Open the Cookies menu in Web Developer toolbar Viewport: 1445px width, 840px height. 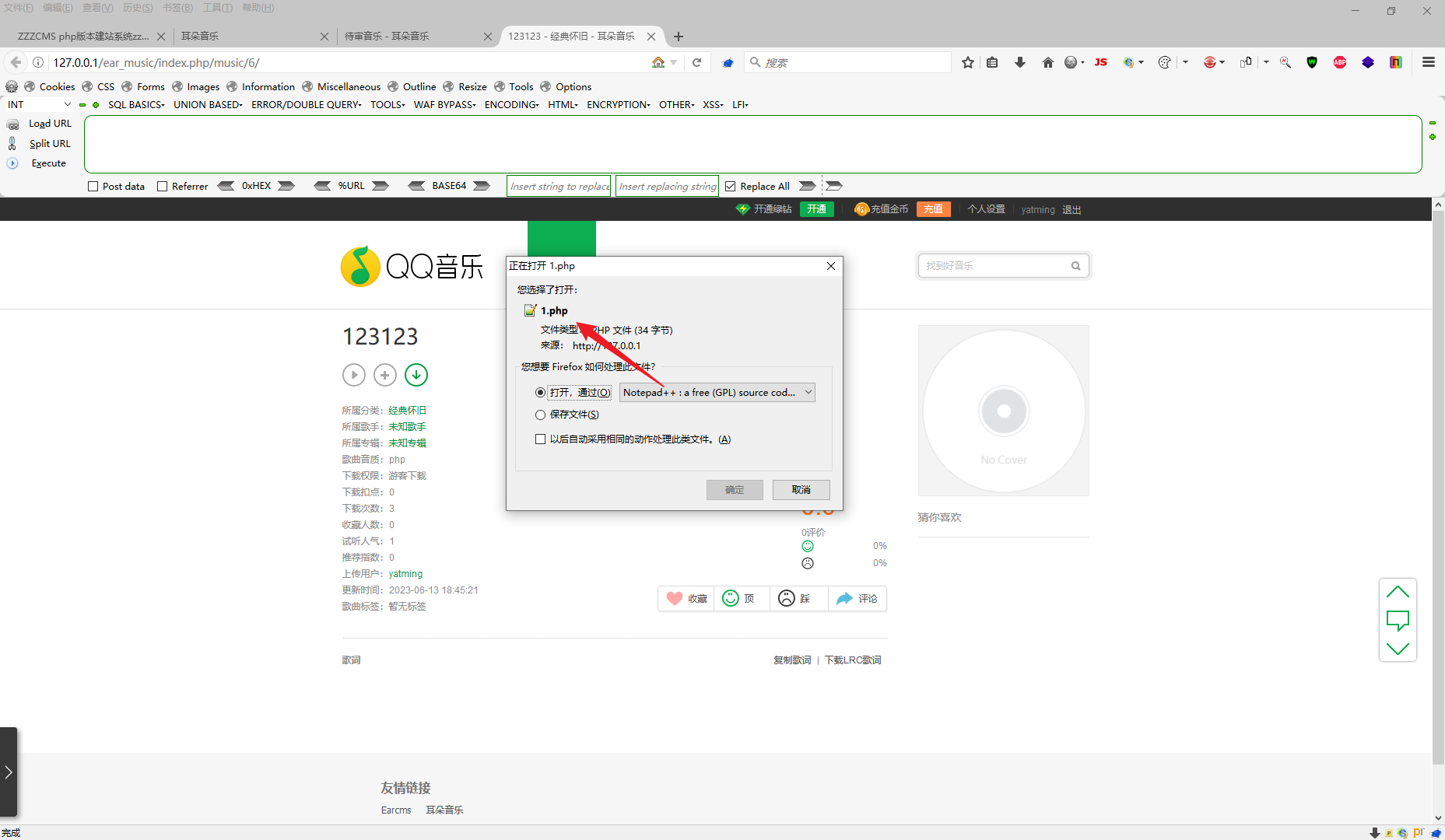point(50,86)
